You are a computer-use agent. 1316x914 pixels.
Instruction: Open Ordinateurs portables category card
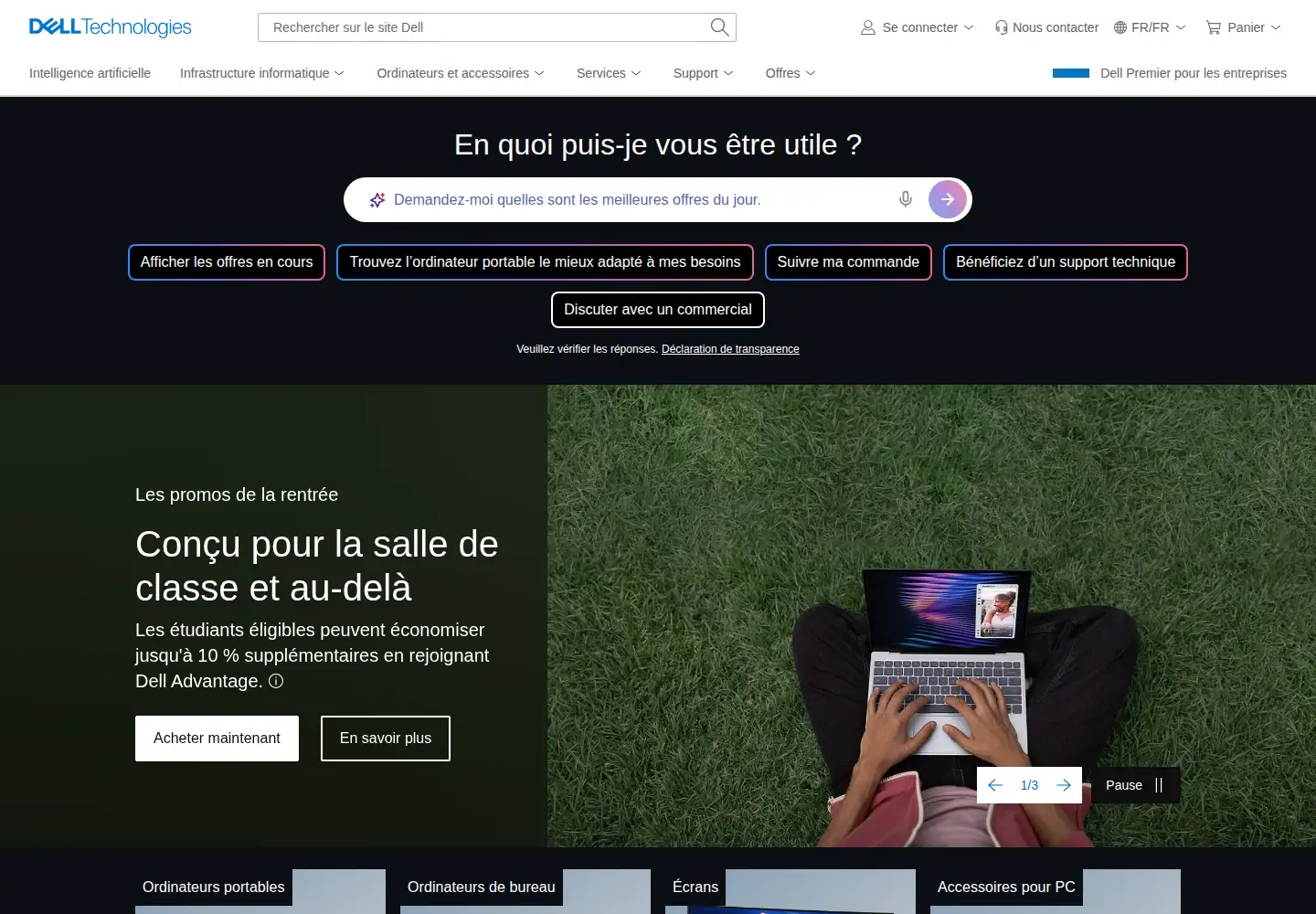click(260, 891)
